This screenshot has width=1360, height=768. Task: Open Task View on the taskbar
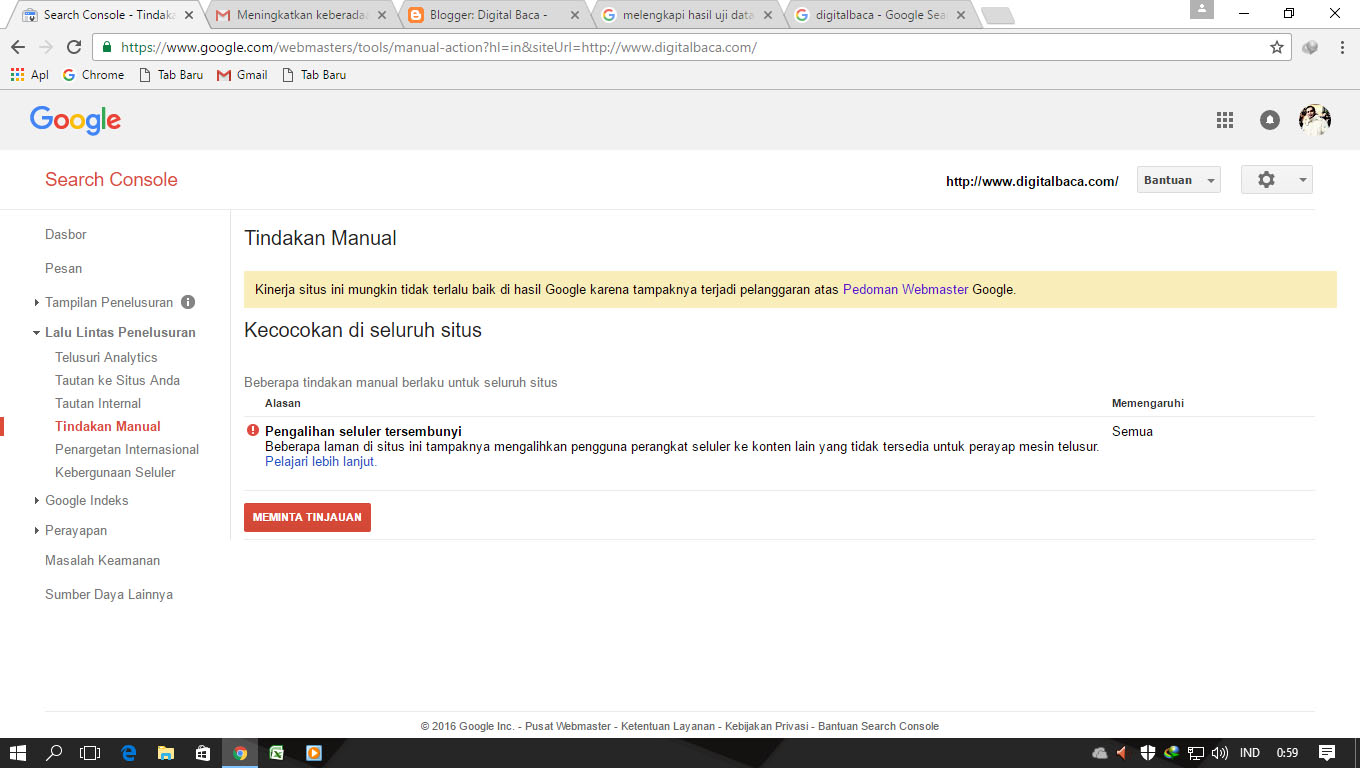click(90, 753)
